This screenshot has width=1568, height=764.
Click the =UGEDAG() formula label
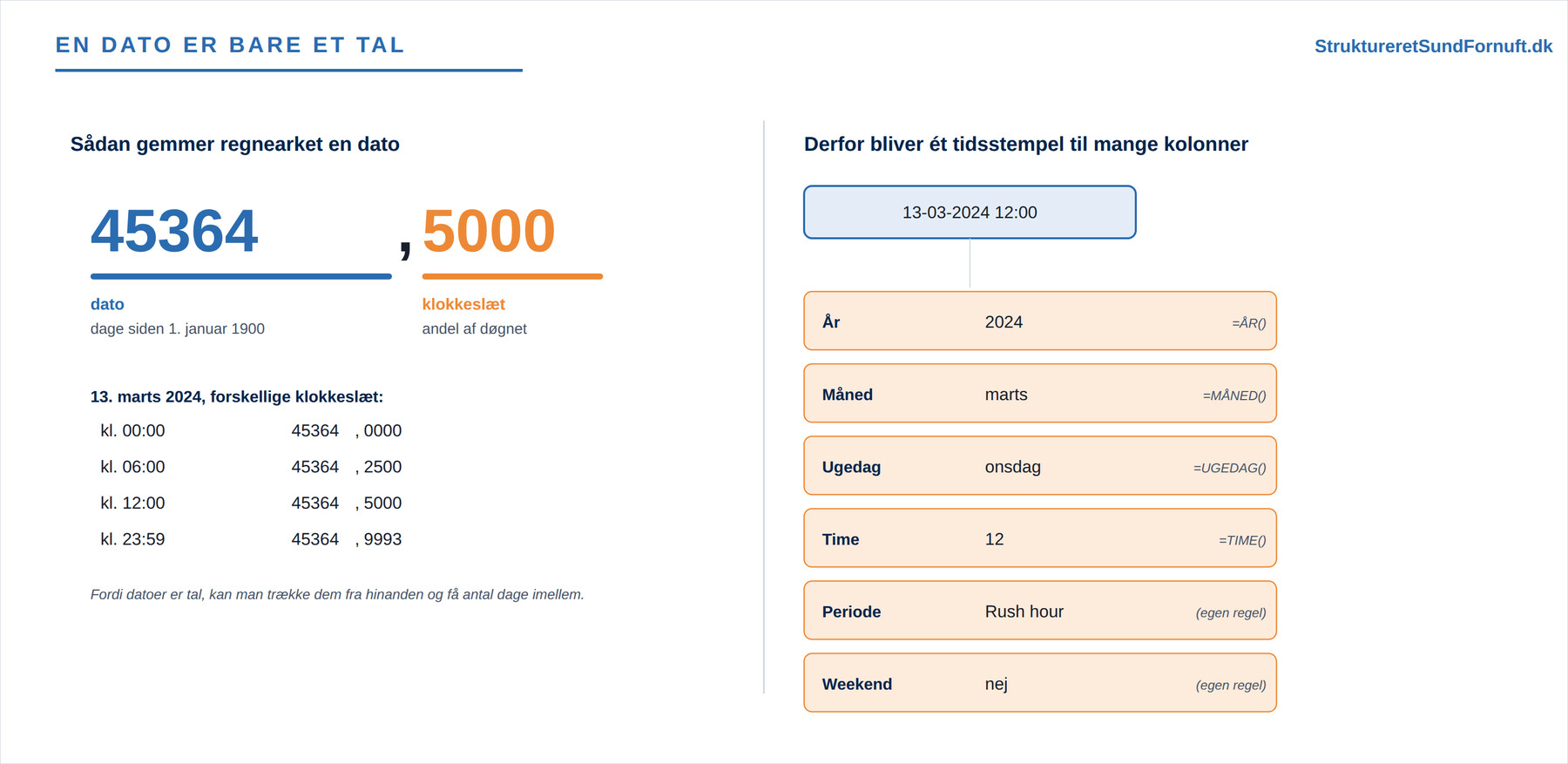pyautogui.click(x=1229, y=468)
